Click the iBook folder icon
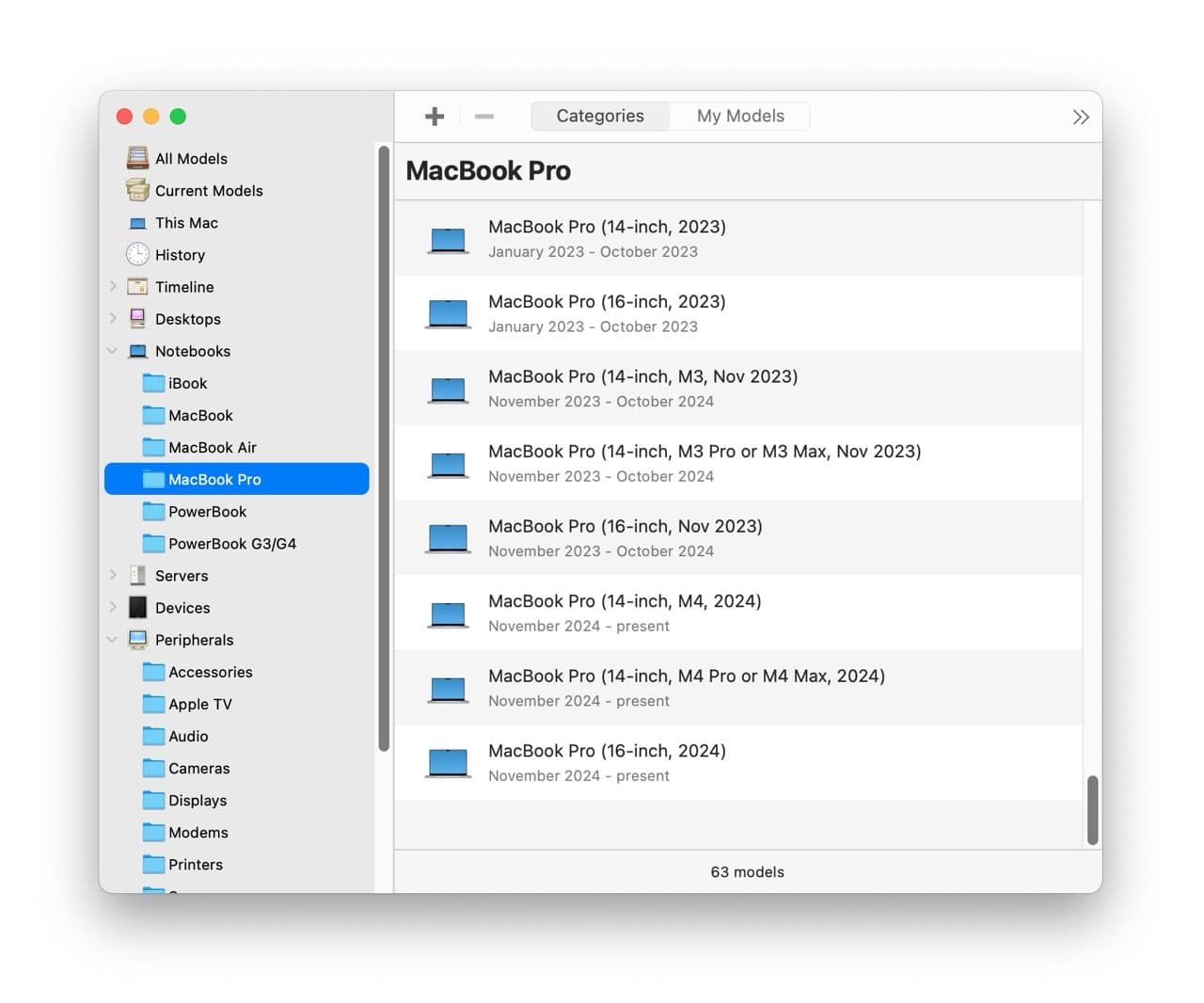 [x=153, y=383]
